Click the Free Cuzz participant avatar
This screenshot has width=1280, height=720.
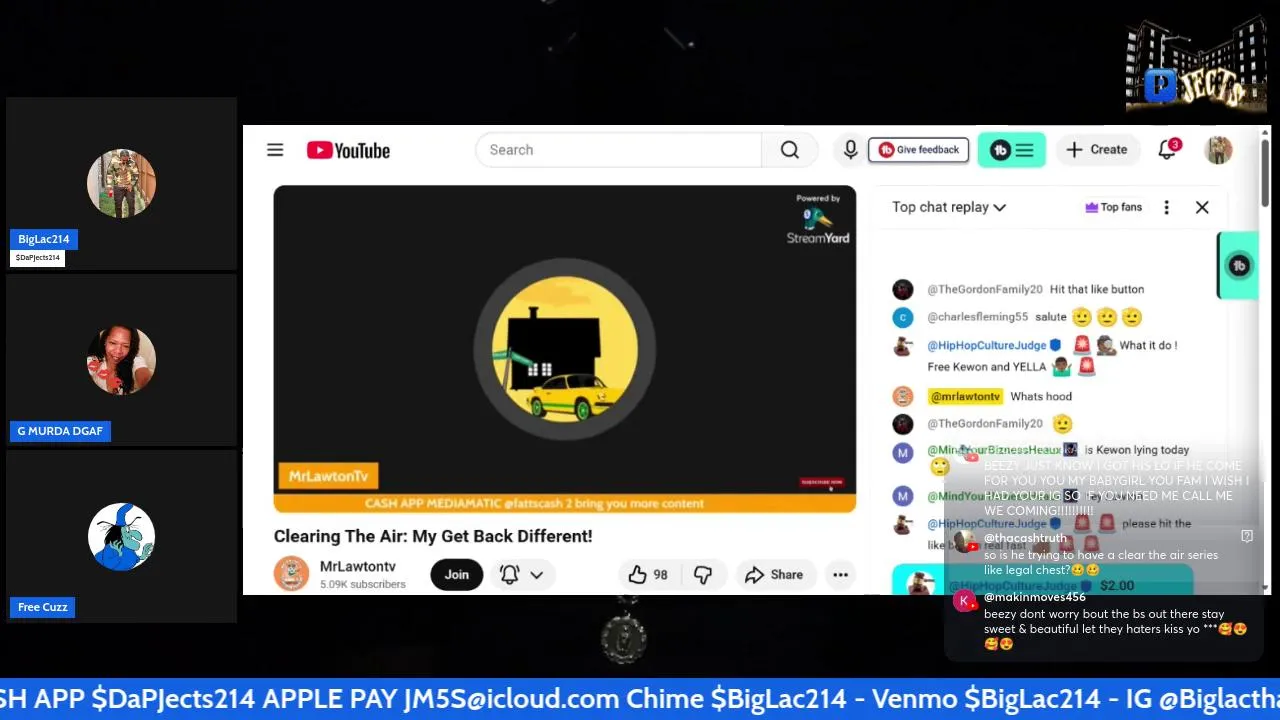pos(121,536)
